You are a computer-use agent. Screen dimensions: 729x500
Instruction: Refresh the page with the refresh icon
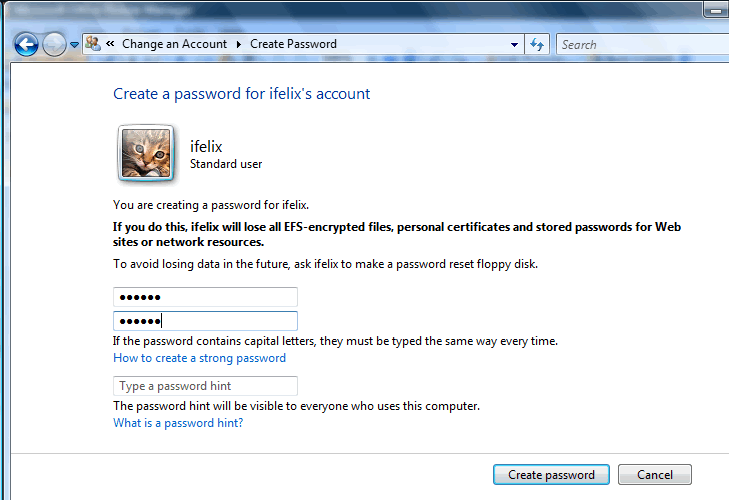[x=537, y=44]
